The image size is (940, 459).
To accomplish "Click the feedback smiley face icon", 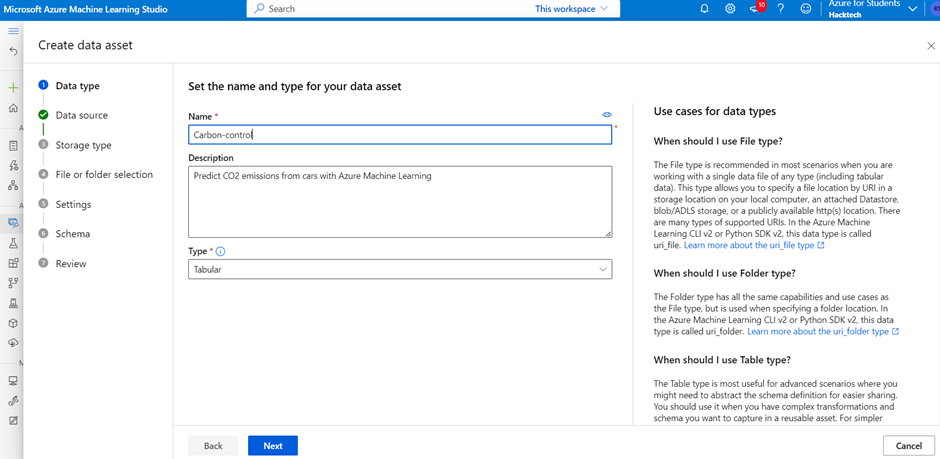I will tap(806, 9).
